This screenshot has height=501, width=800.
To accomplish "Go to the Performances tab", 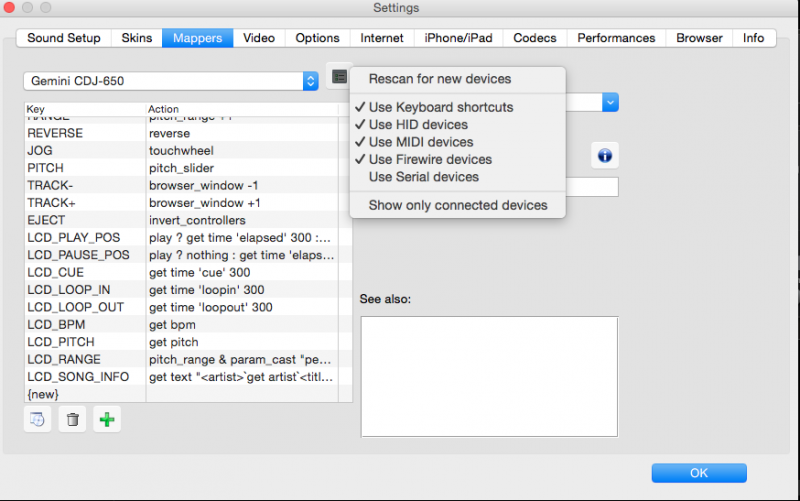I will coord(615,38).
